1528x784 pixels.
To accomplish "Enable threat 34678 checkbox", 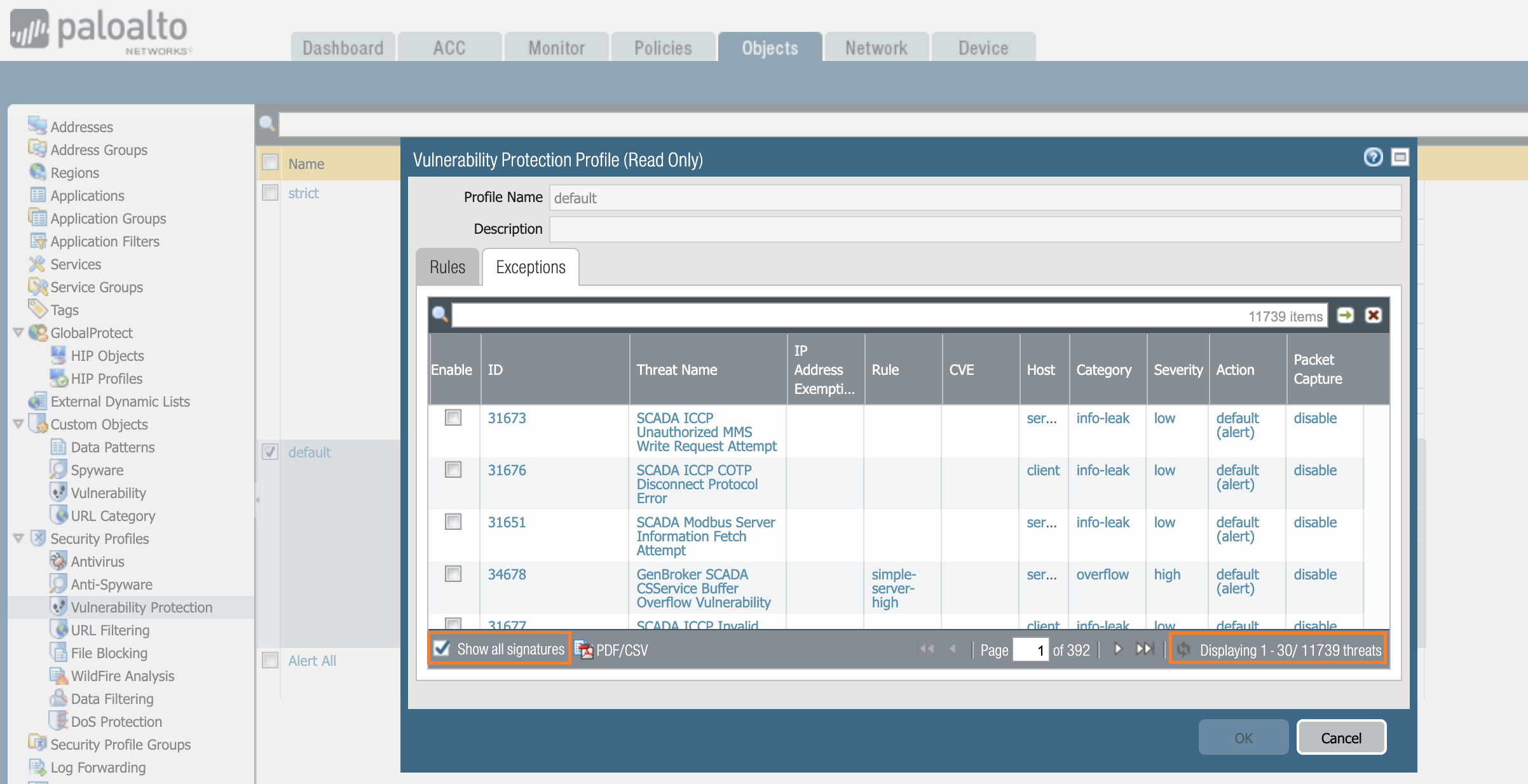I will click(453, 574).
